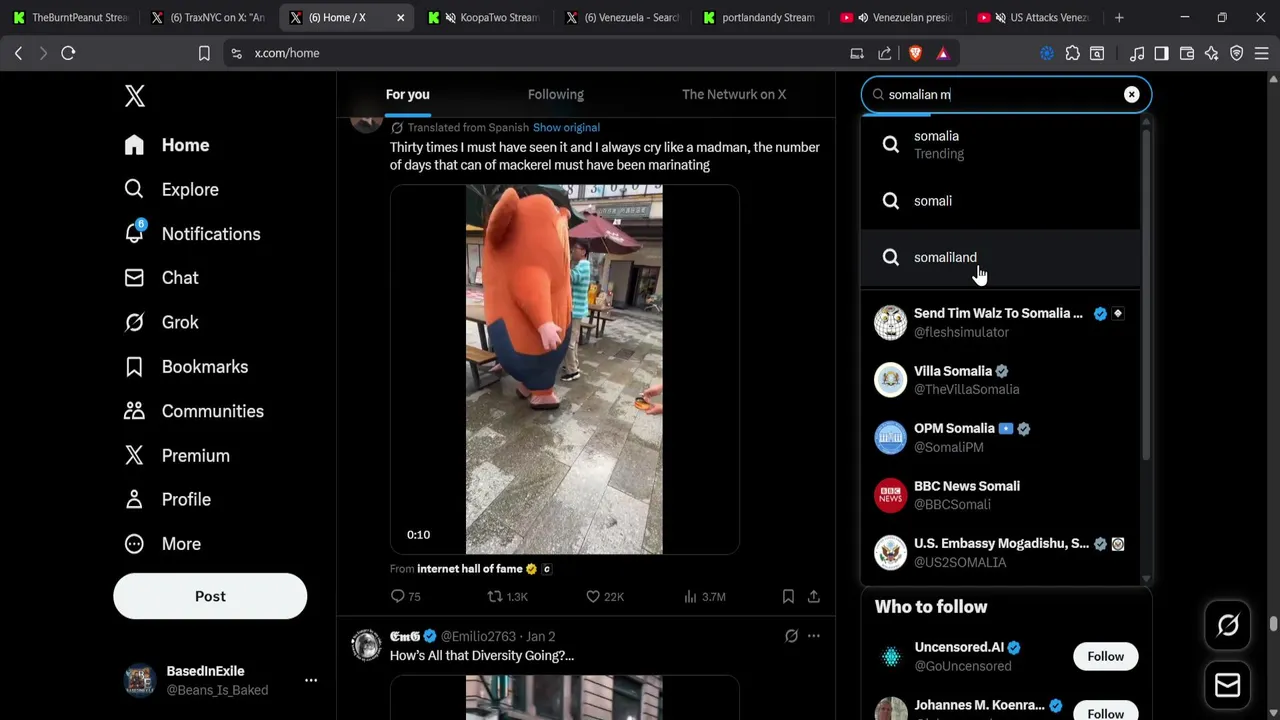Viewport: 1280px width, 720px height.
Task: Switch to The Netwurk on X tab
Action: point(734,94)
